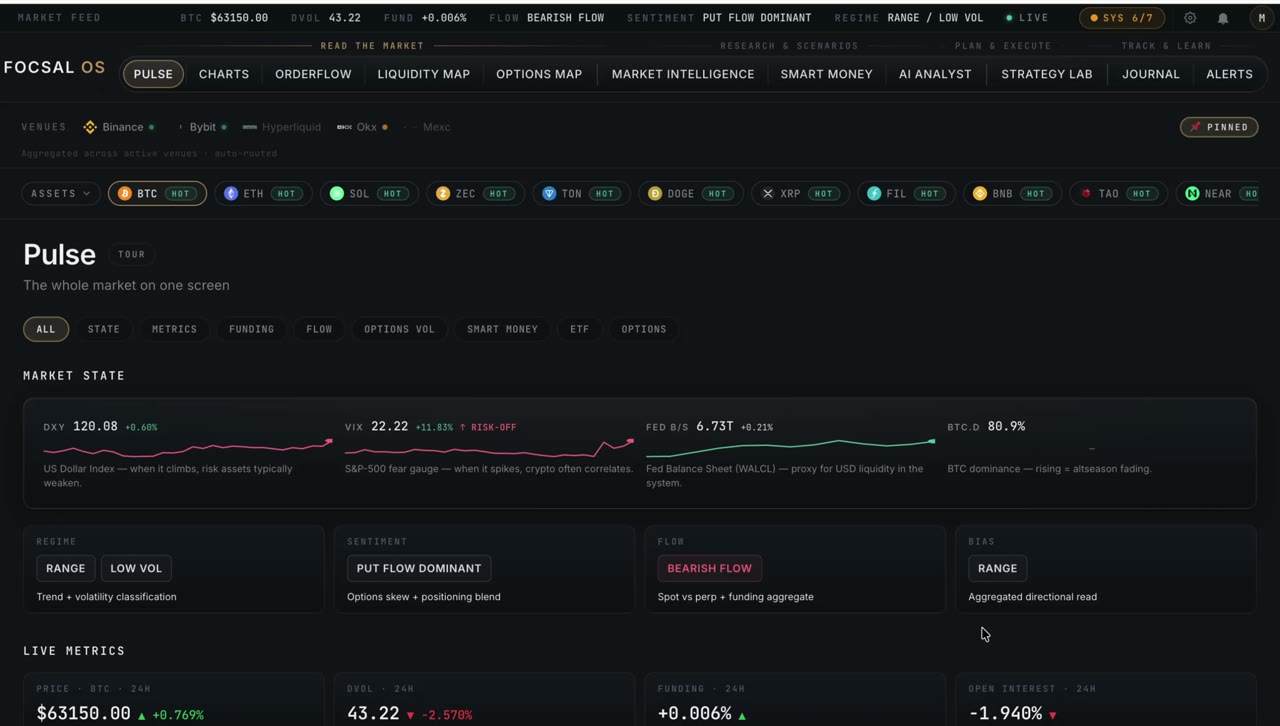Click BTC price $63150.00 in top bar
The image size is (1280, 726).
pyautogui.click(x=239, y=18)
